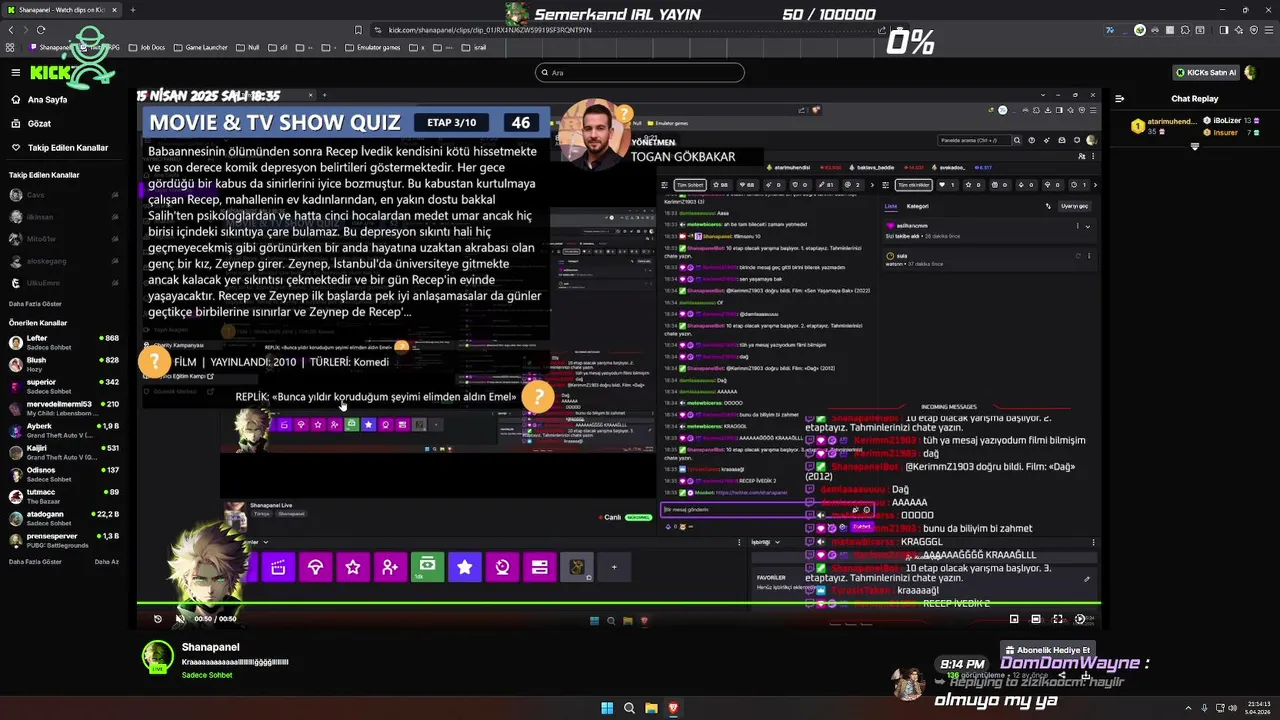The image size is (1280, 720).
Task: Open recommended channel Ayberk
Action: pyautogui.click(x=64, y=430)
